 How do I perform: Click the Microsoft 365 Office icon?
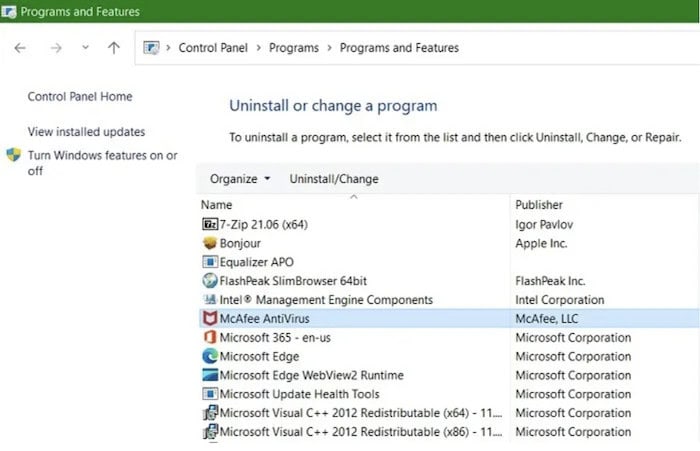point(210,337)
